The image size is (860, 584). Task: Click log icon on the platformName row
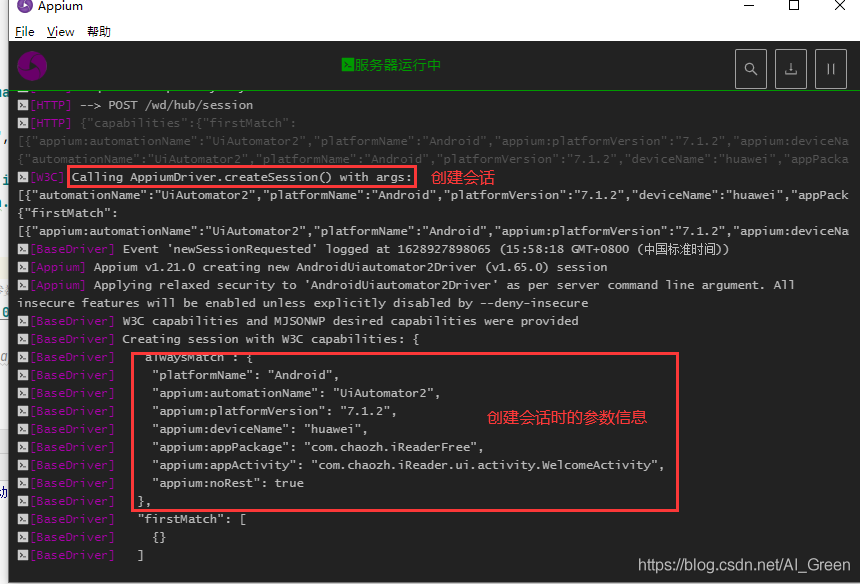tap(22, 376)
